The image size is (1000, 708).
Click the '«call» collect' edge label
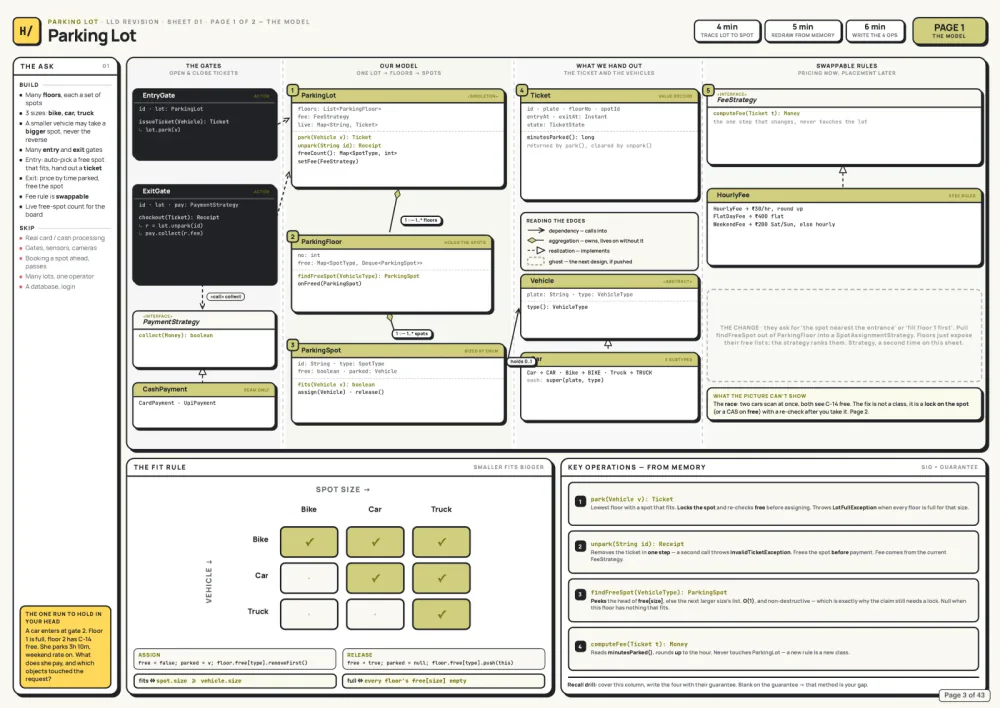pyautogui.click(x=226, y=297)
